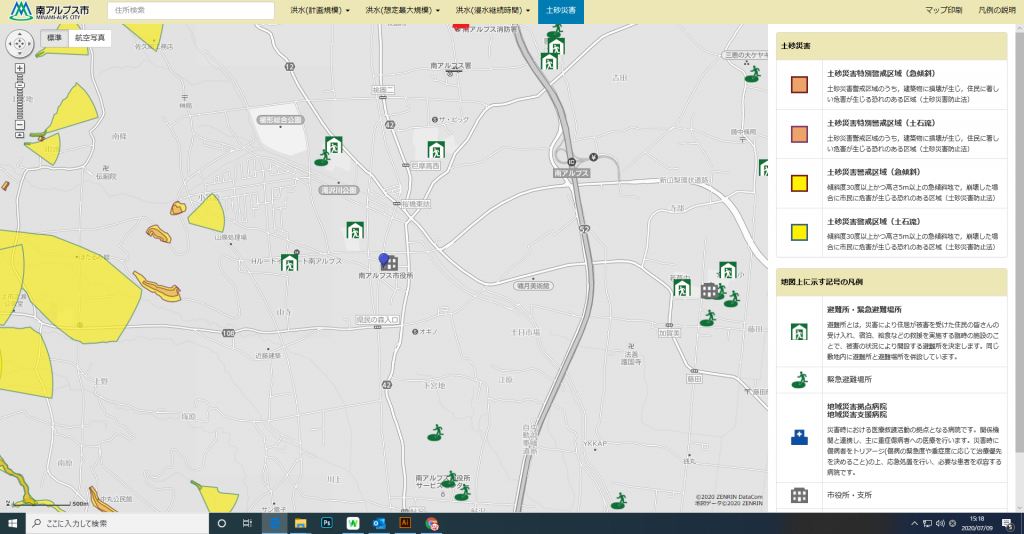Click the 南アルプス市 logo

point(48,11)
